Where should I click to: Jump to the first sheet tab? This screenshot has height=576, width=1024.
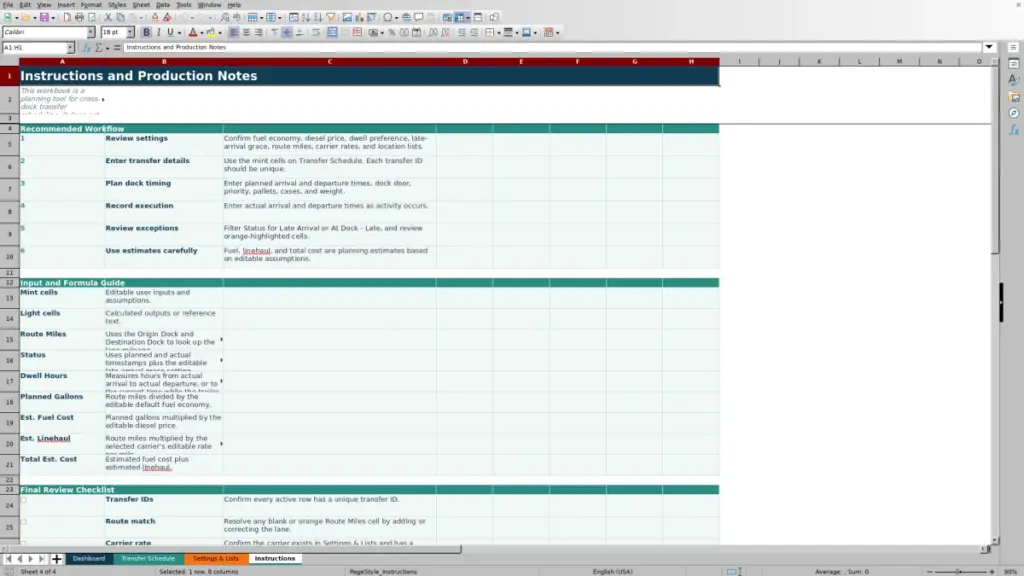[x=8, y=559]
